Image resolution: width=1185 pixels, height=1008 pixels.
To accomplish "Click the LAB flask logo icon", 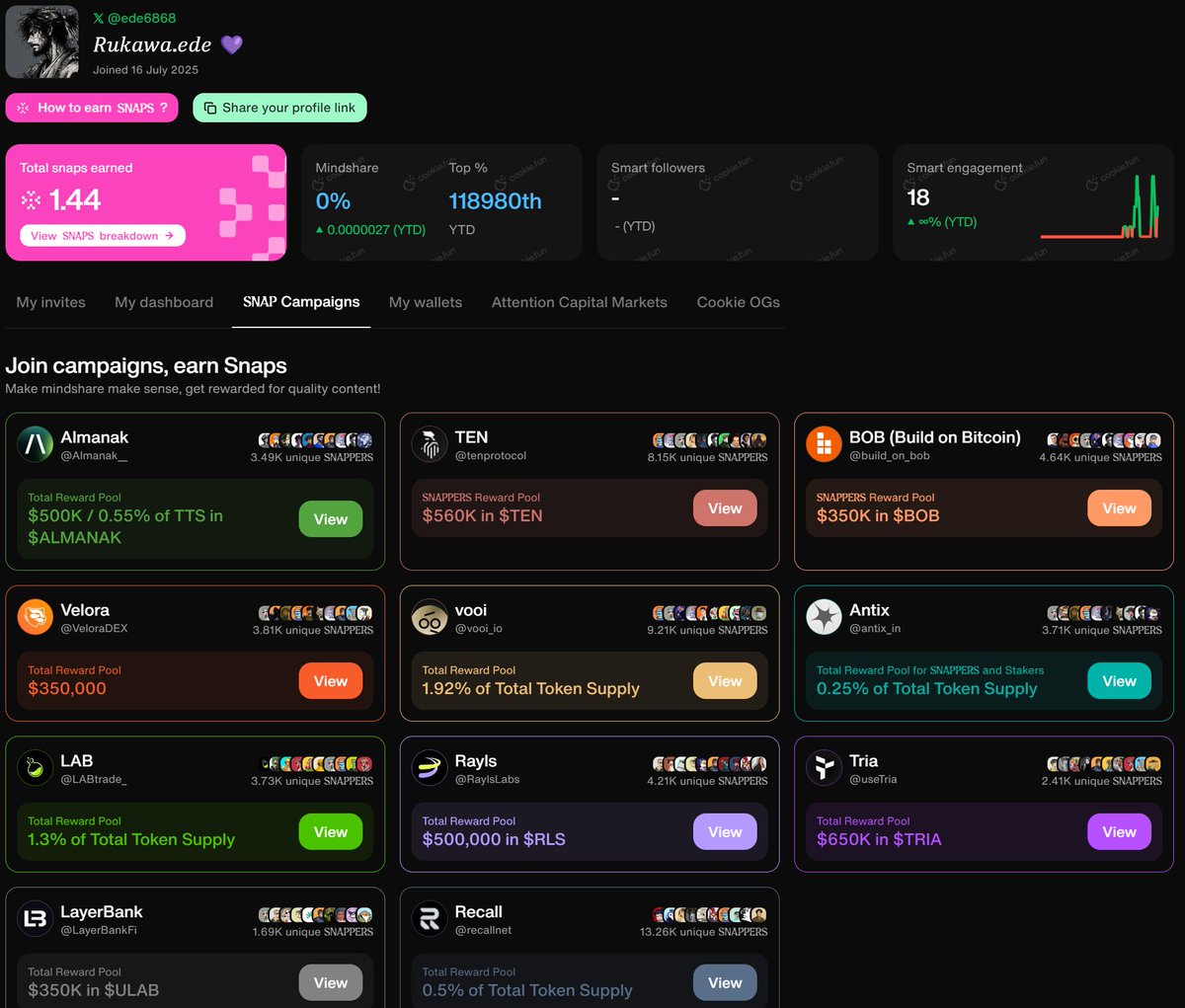I will pos(36,769).
